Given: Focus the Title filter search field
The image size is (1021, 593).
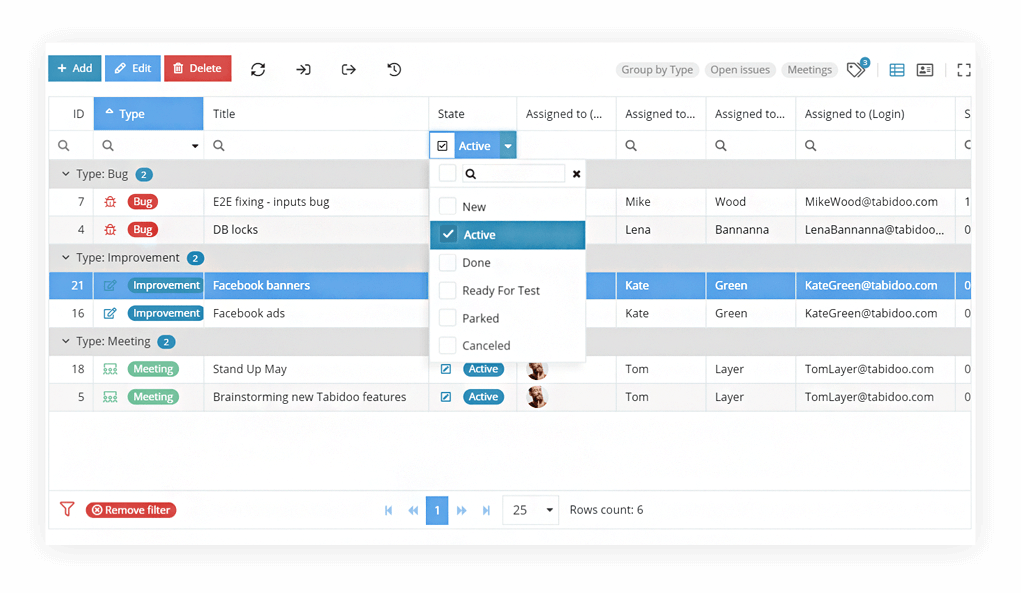Looking at the screenshot, I should pos(316,146).
